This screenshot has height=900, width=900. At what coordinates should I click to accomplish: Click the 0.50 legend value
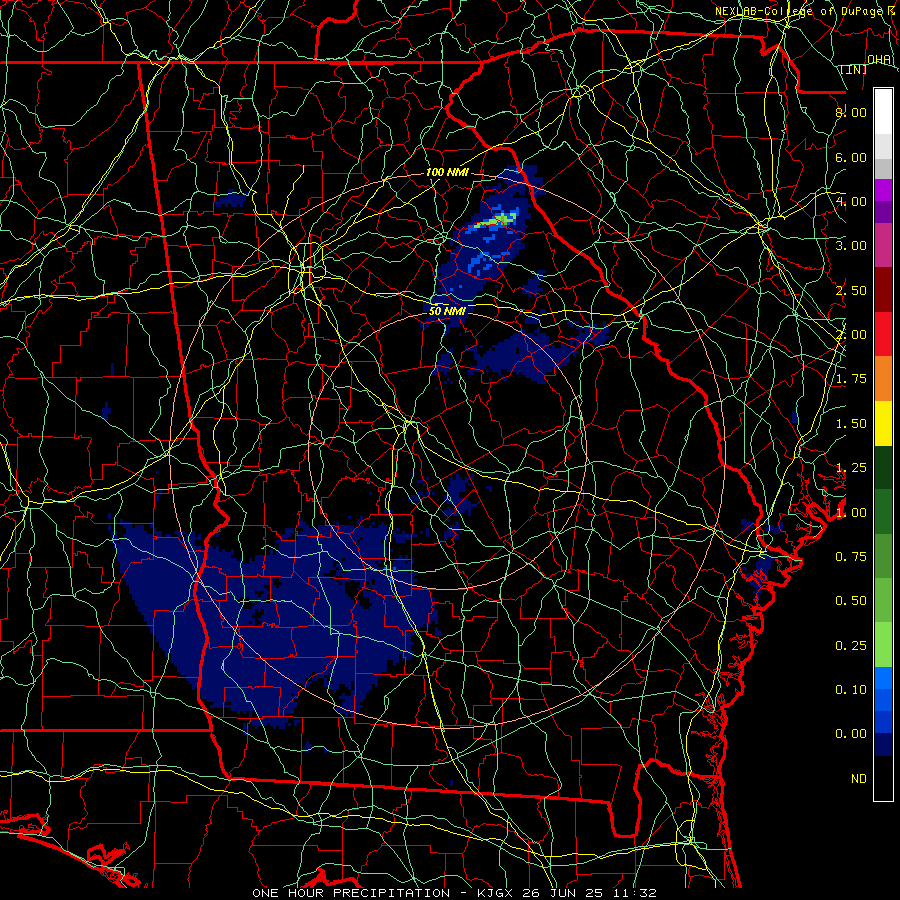[x=851, y=601]
